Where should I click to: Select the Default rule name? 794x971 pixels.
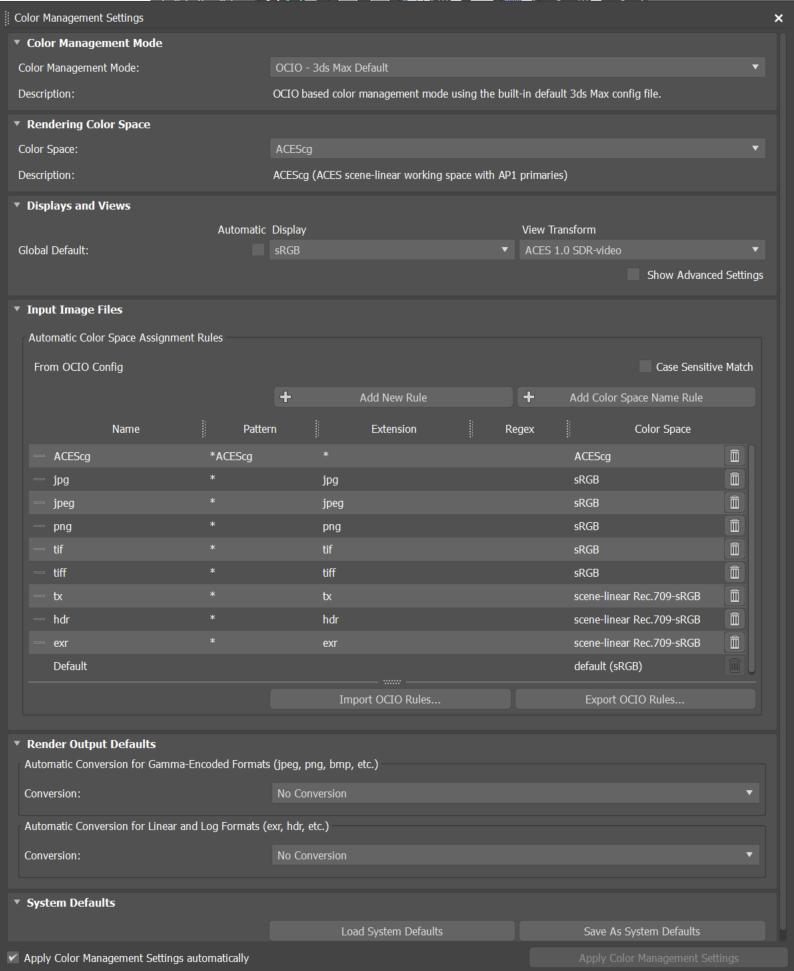click(70, 666)
